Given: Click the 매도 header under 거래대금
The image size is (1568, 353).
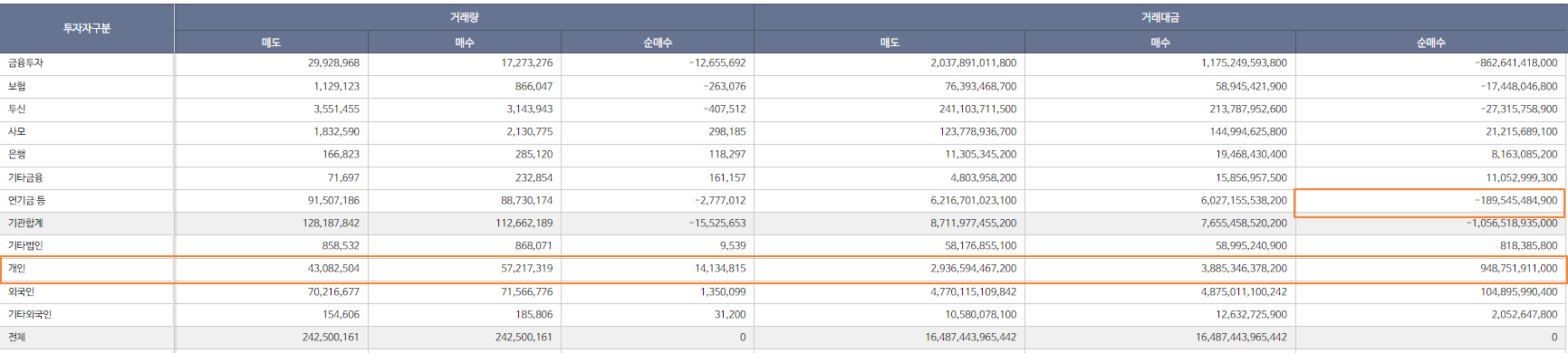Looking at the screenshot, I should coord(890,43).
